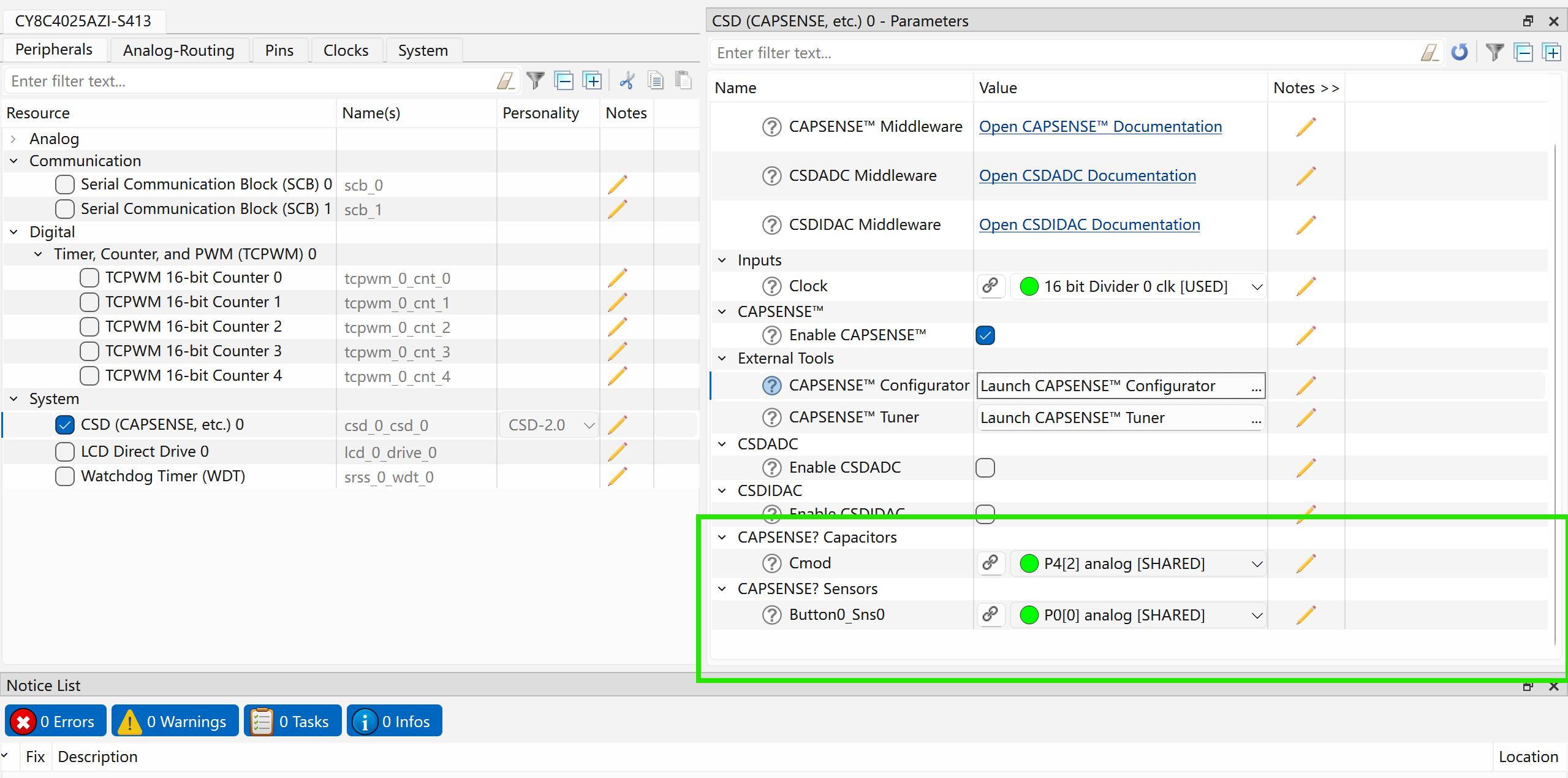The height and width of the screenshot is (778, 1568).
Task: Open help for Enable CAPSENSE parameter
Action: (x=771, y=335)
